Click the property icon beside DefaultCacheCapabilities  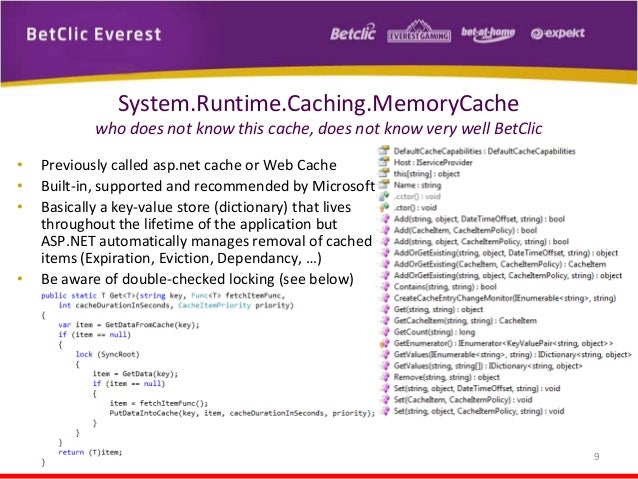coord(384,151)
